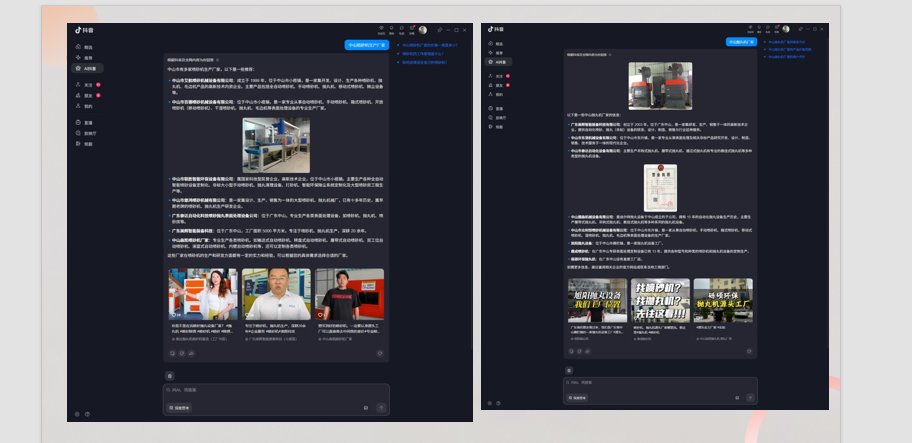Screen dimensions: 912x443
Task: Open user avatar in right window header
Action: [786, 28]
